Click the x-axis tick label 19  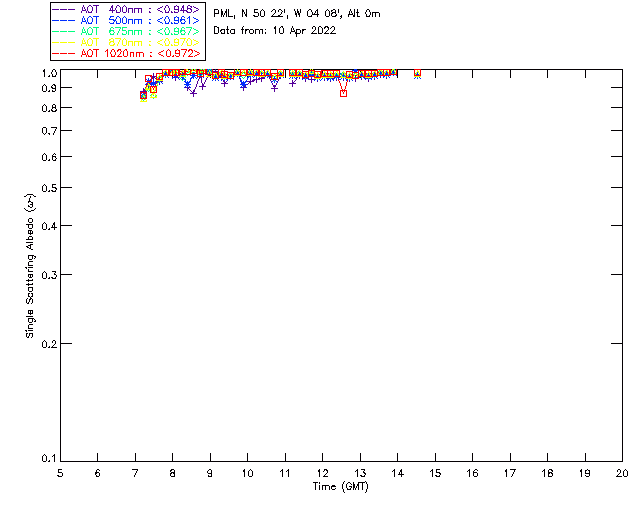tap(585, 473)
